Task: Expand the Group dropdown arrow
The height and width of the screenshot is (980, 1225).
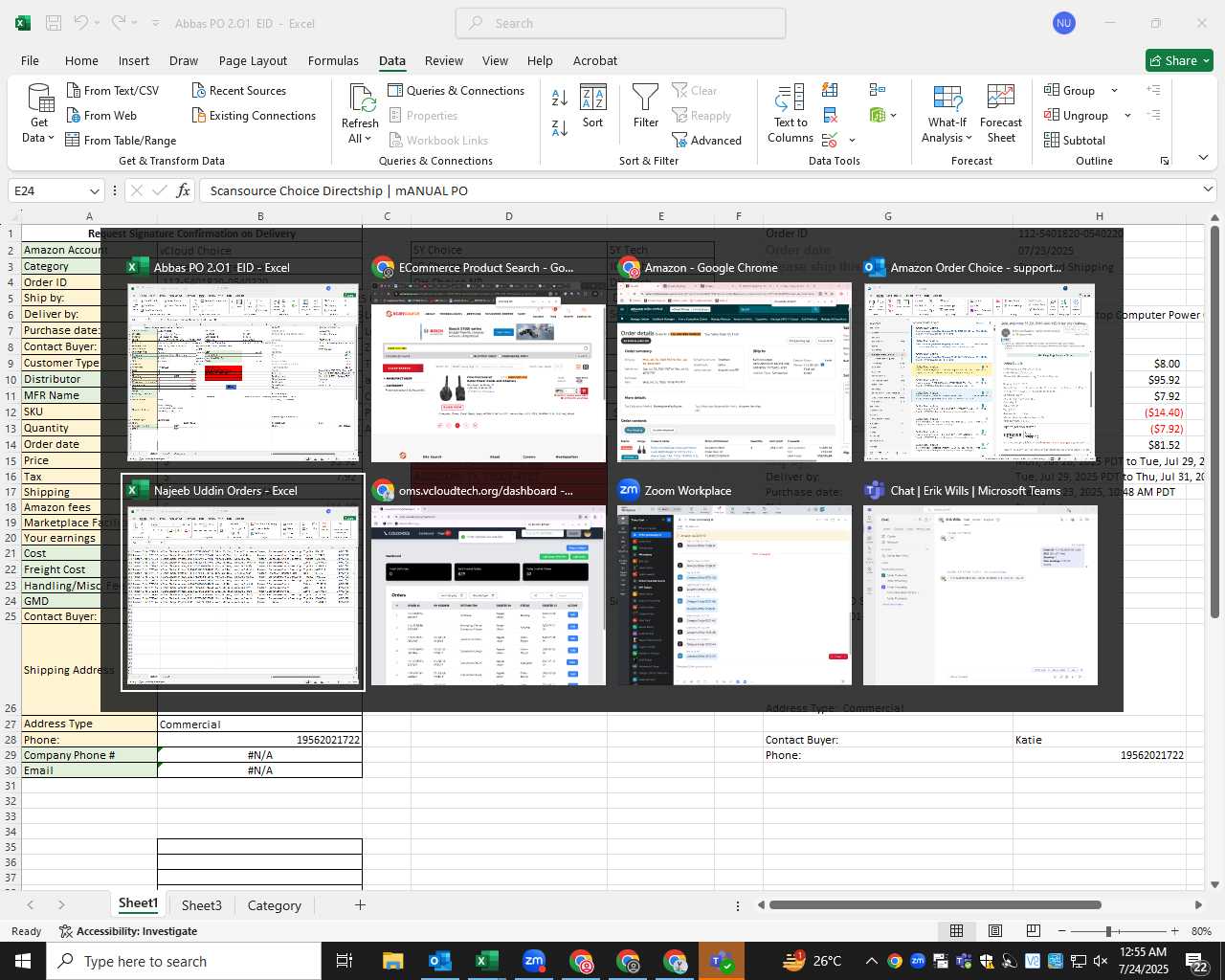Action: [x=1114, y=90]
